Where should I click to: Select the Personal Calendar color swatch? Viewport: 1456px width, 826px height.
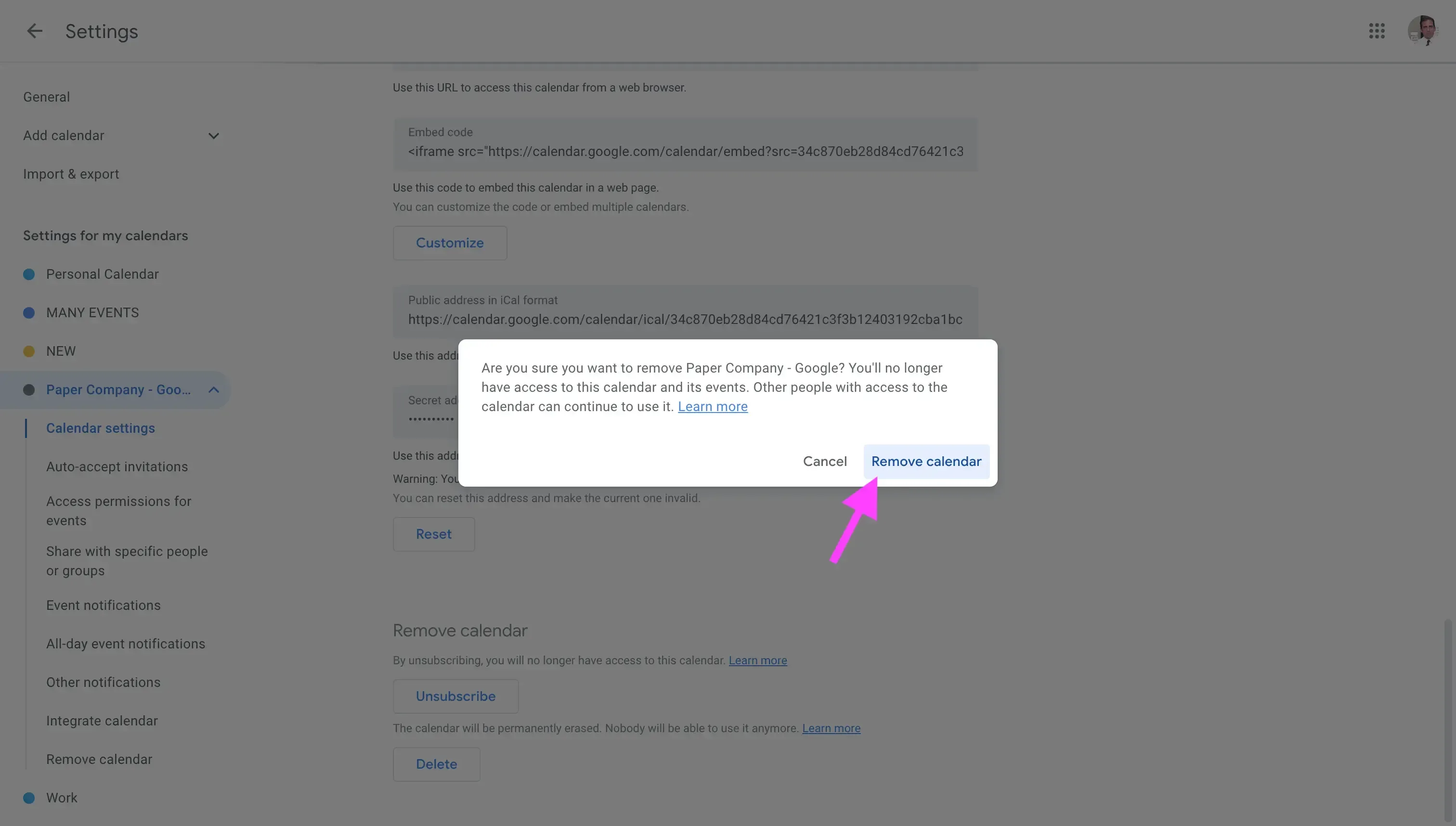click(29, 274)
